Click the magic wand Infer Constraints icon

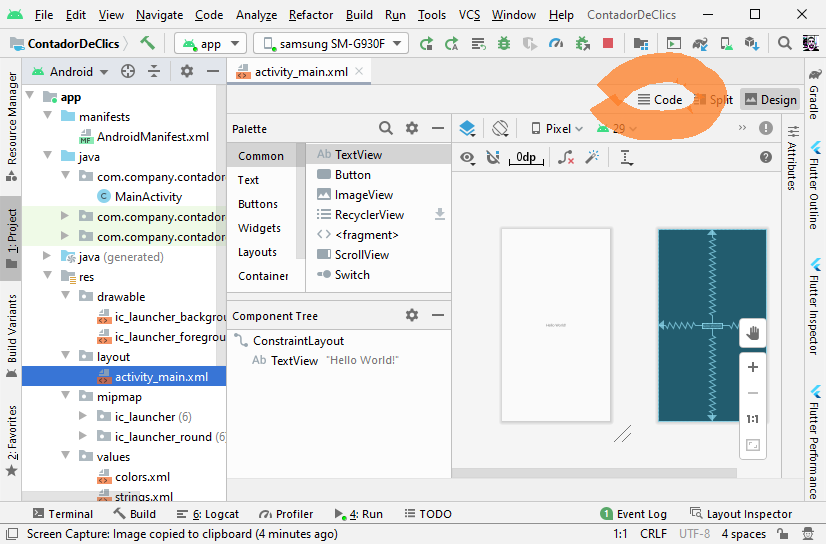pos(592,157)
